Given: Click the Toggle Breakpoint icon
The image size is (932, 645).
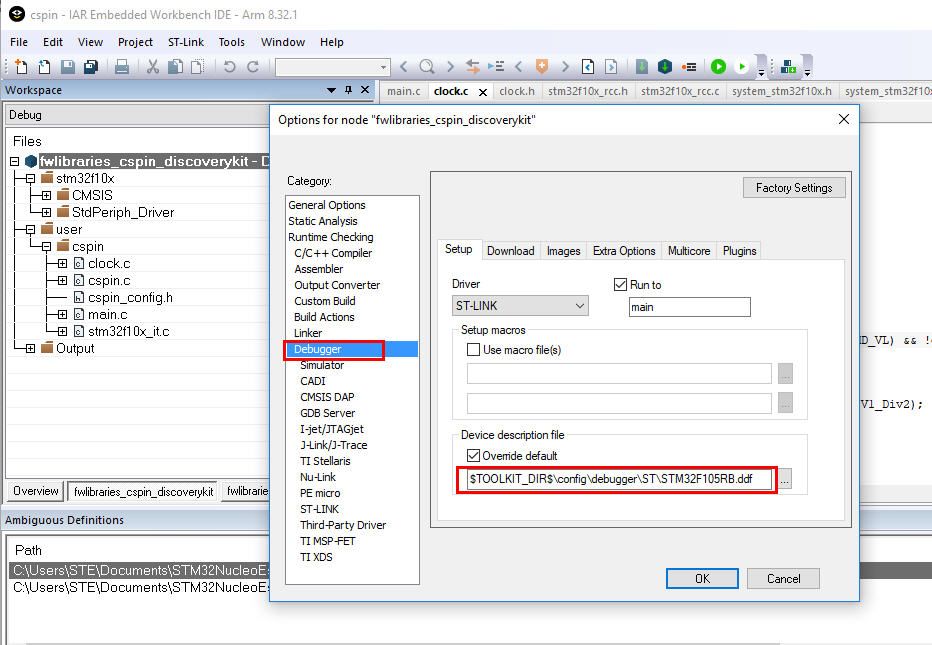Looking at the screenshot, I should pyautogui.click(x=689, y=67).
